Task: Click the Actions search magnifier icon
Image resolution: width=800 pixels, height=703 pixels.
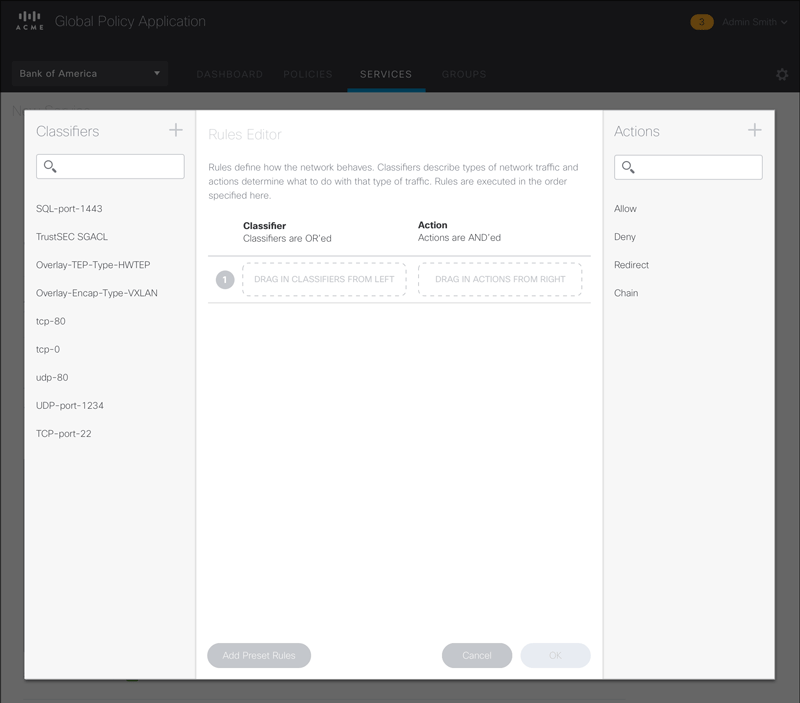Action: (628, 167)
